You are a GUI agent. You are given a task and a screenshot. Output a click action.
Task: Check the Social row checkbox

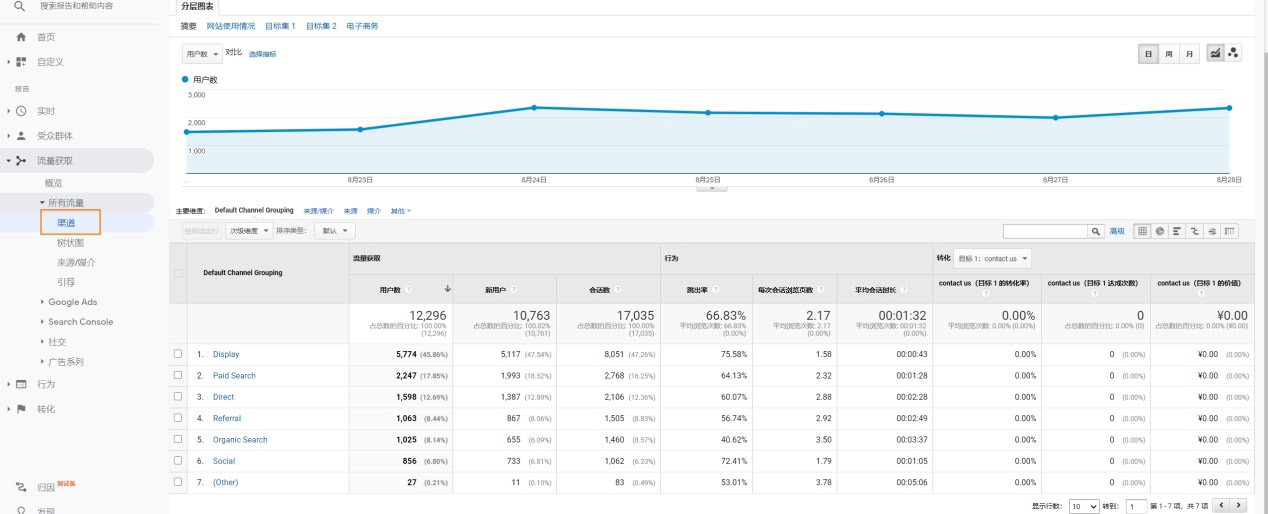[179, 461]
